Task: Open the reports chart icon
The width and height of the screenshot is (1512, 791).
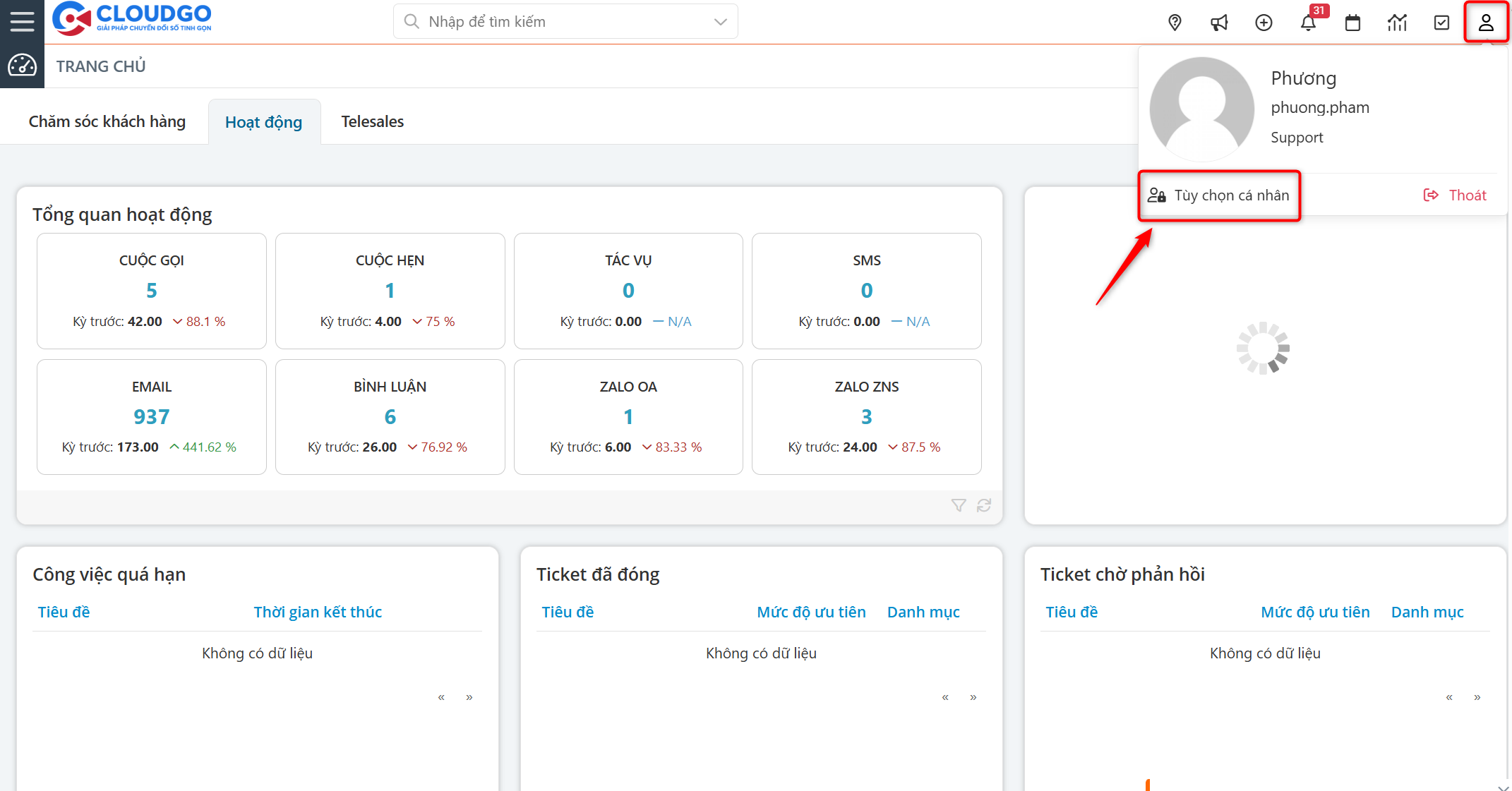Action: (1397, 23)
